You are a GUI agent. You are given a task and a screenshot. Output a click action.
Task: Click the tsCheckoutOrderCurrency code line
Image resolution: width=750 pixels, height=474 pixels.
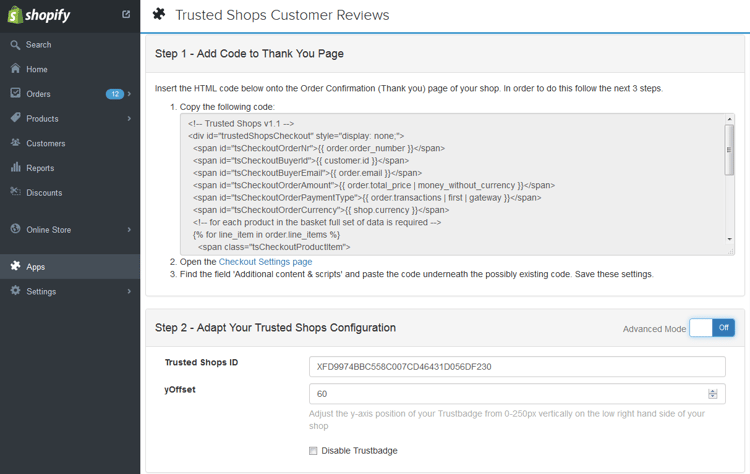[321, 210]
